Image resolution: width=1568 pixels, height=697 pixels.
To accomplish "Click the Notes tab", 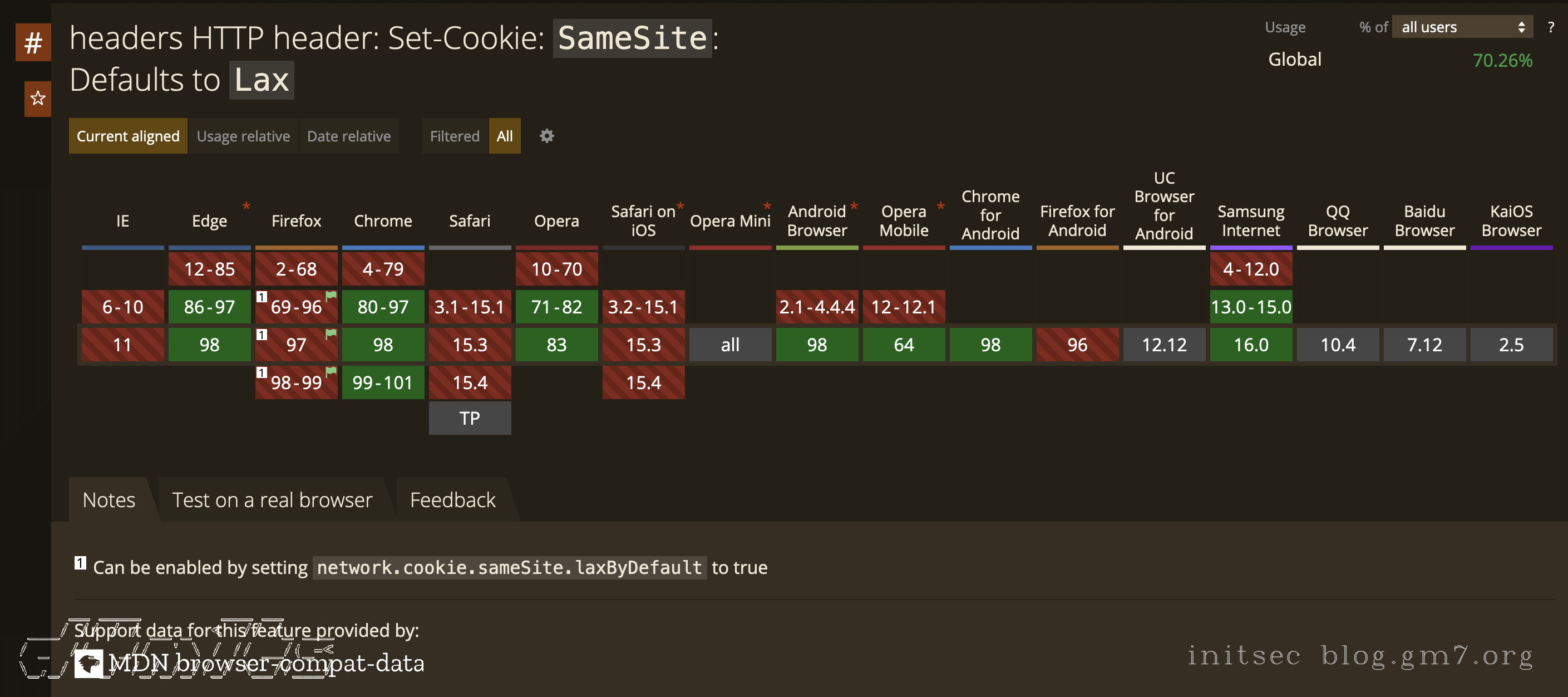I will tap(109, 499).
